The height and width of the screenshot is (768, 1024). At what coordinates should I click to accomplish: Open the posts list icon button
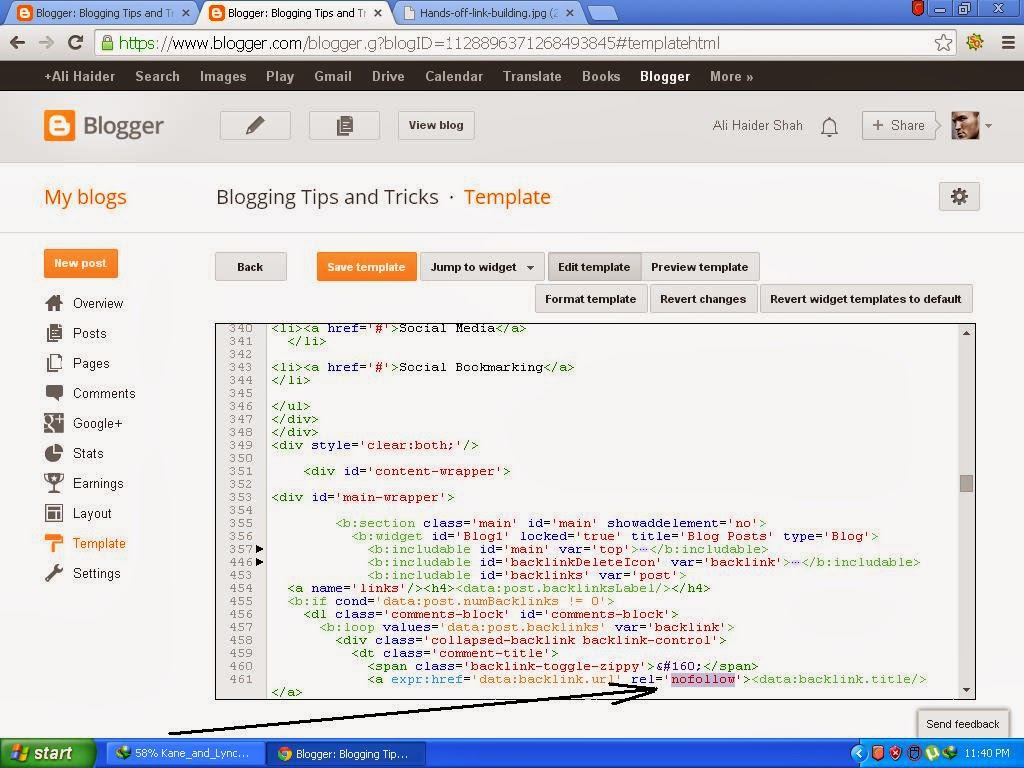click(x=344, y=125)
